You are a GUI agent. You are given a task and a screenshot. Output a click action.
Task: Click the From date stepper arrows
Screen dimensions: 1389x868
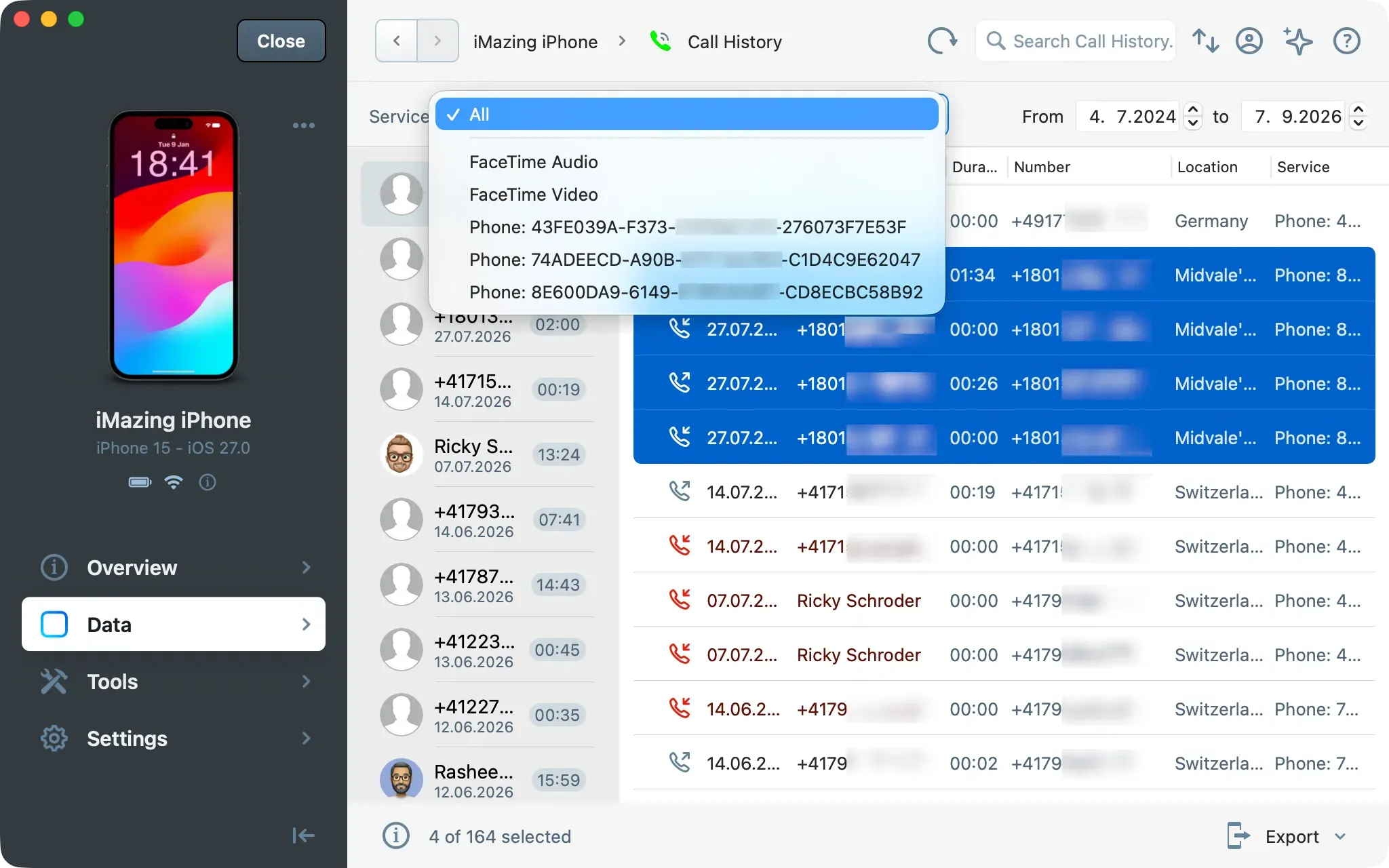click(x=1193, y=116)
